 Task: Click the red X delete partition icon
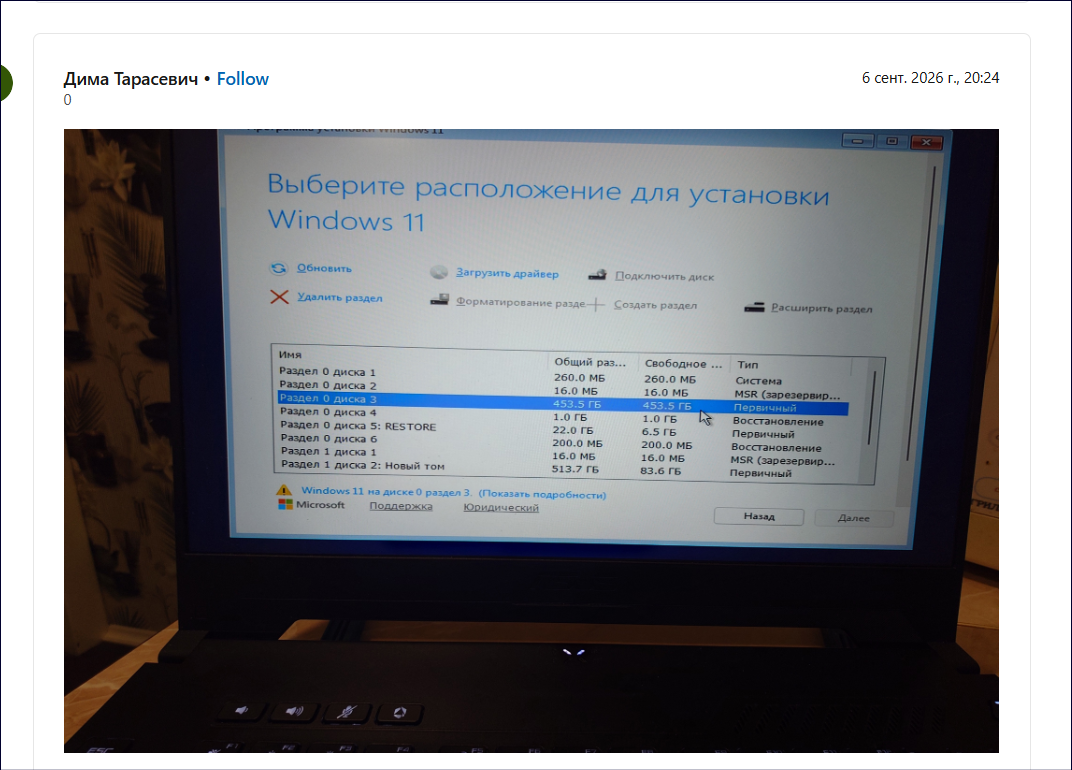[279, 297]
